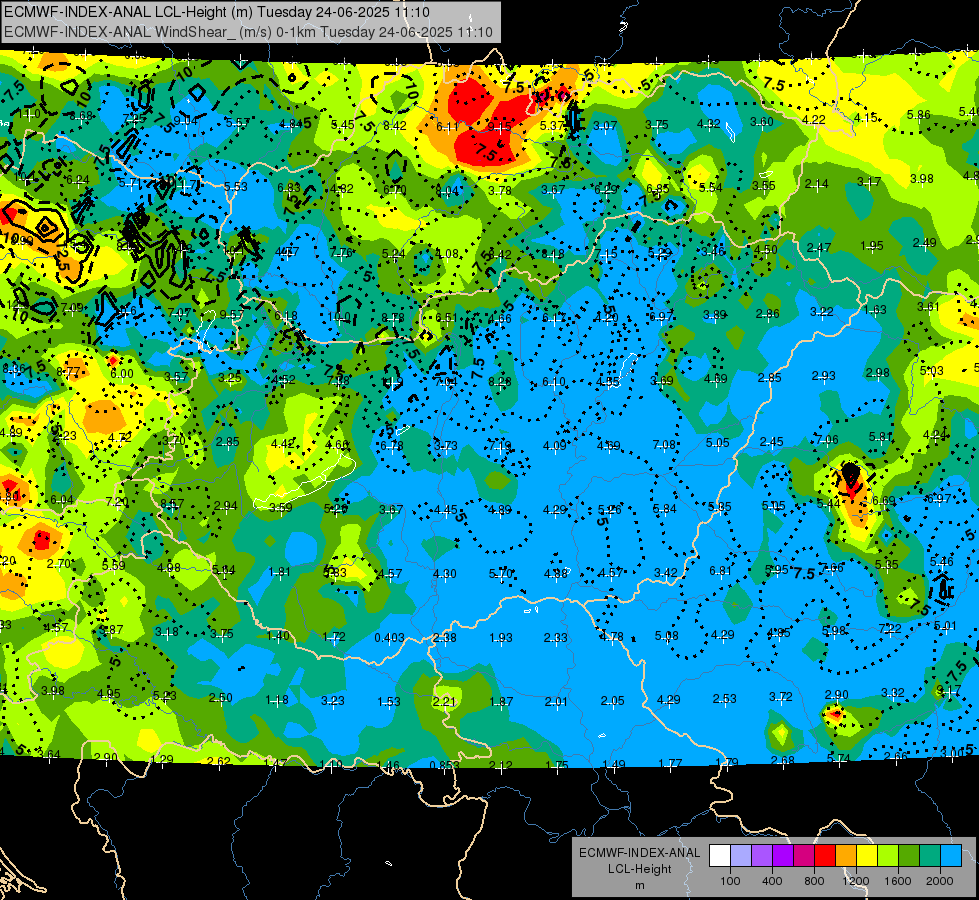The height and width of the screenshot is (900, 979).
Task: Click legend tick value '1600'
Action: [x=898, y=881]
